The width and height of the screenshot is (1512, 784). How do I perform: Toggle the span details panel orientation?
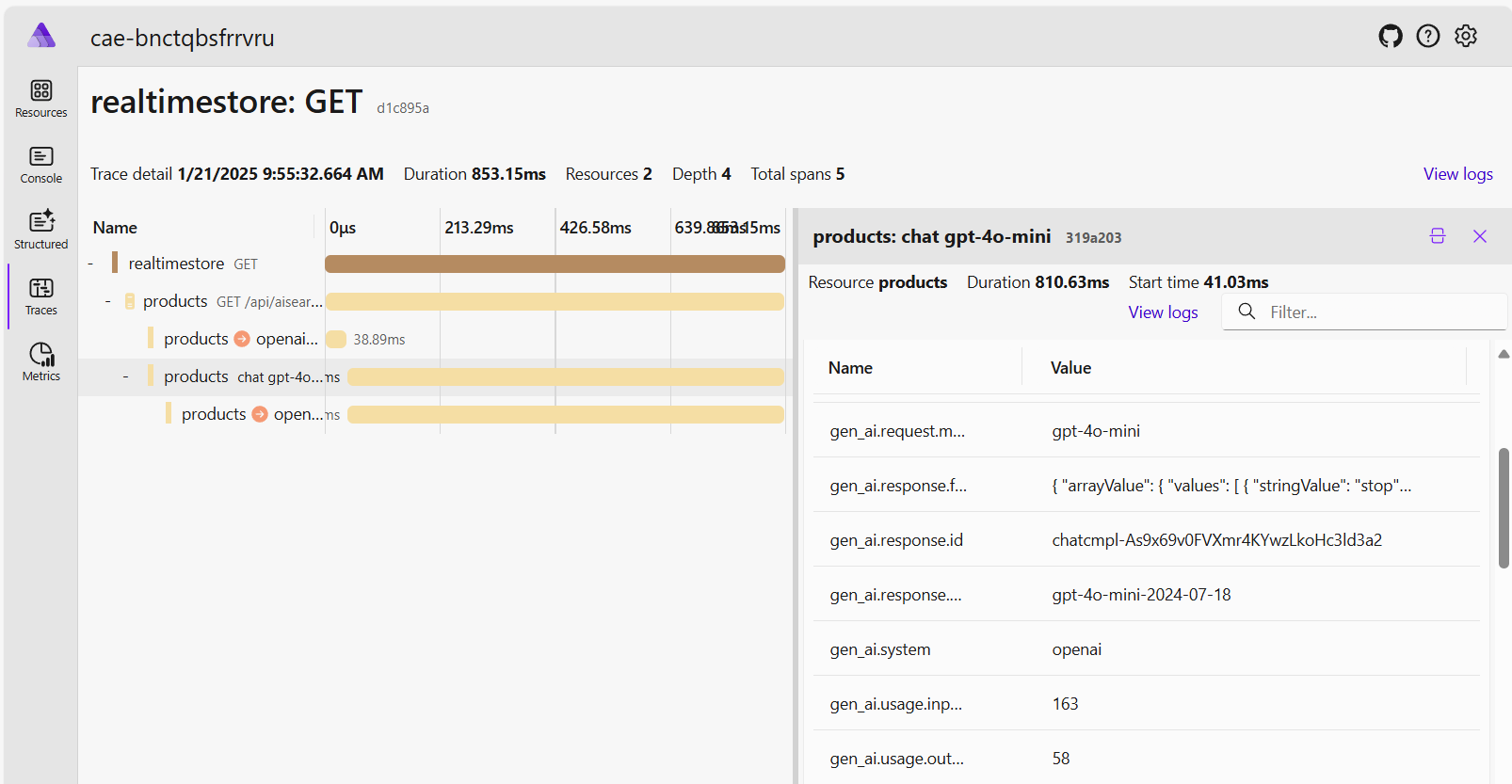[x=1438, y=236]
